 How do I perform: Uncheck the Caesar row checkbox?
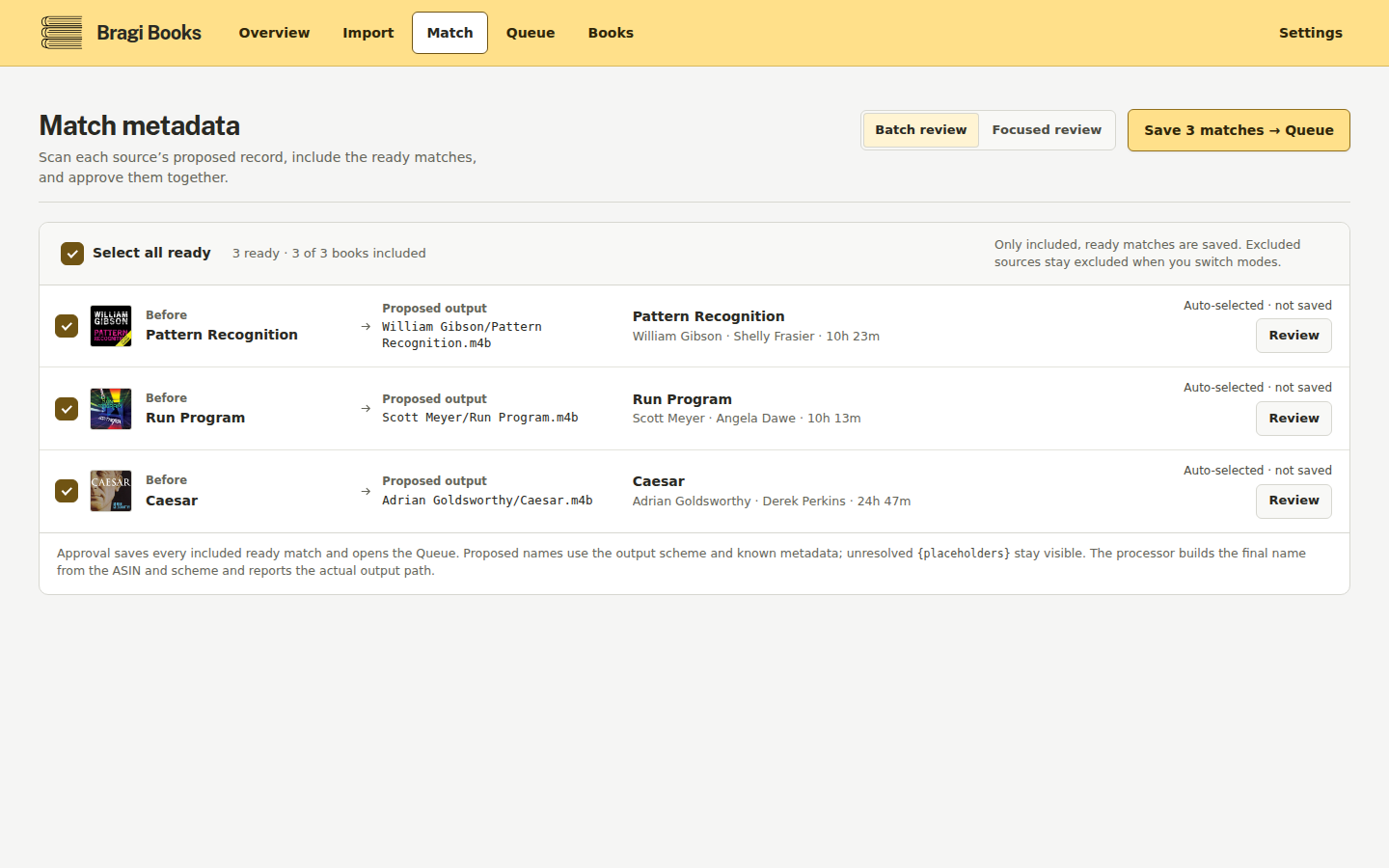(x=67, y=491)
